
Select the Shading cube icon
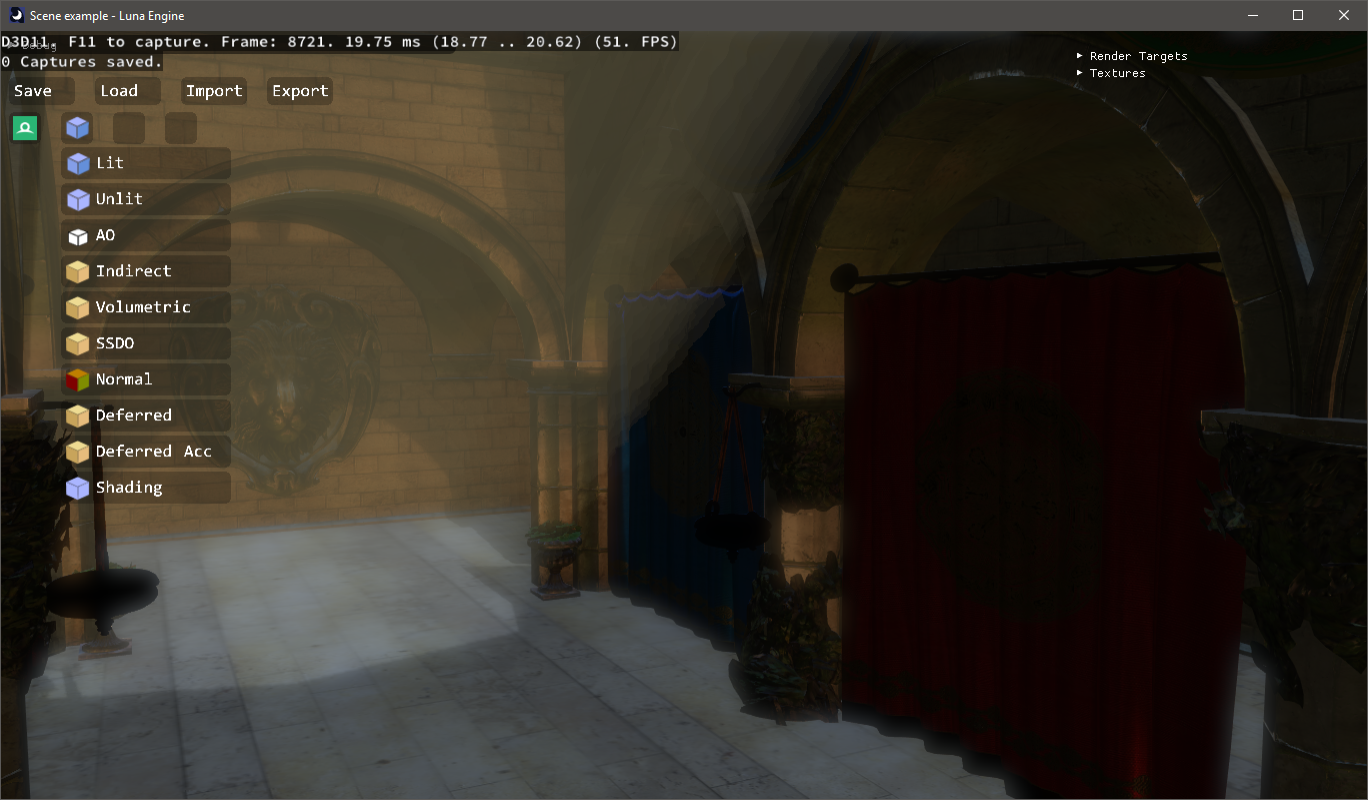coord(78,488)
